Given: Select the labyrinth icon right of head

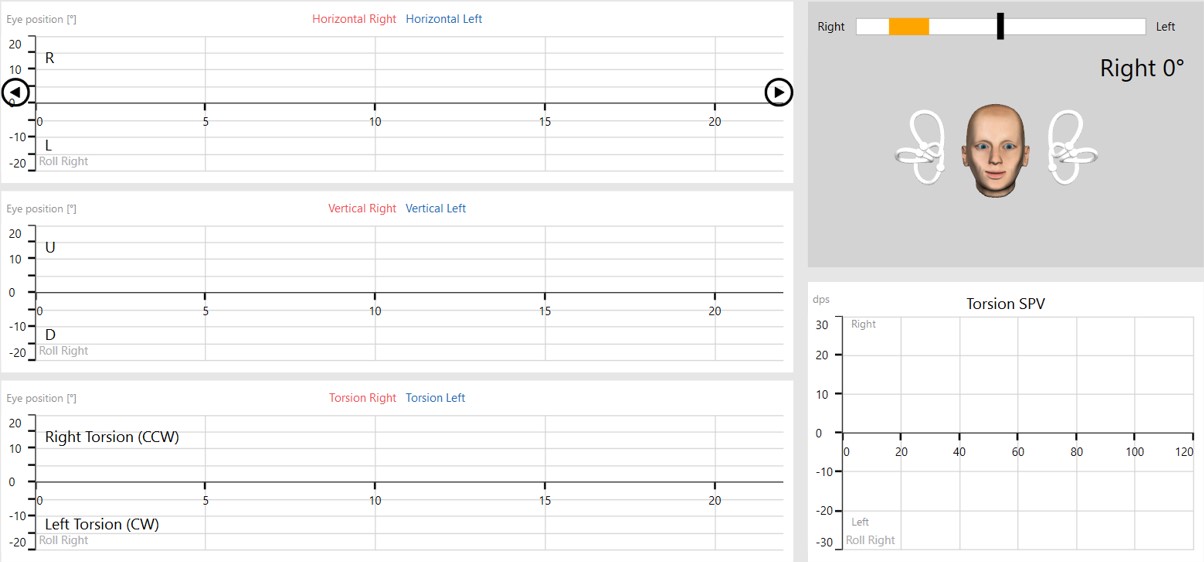Looking at the screenshot, I should coord(1069,149).
